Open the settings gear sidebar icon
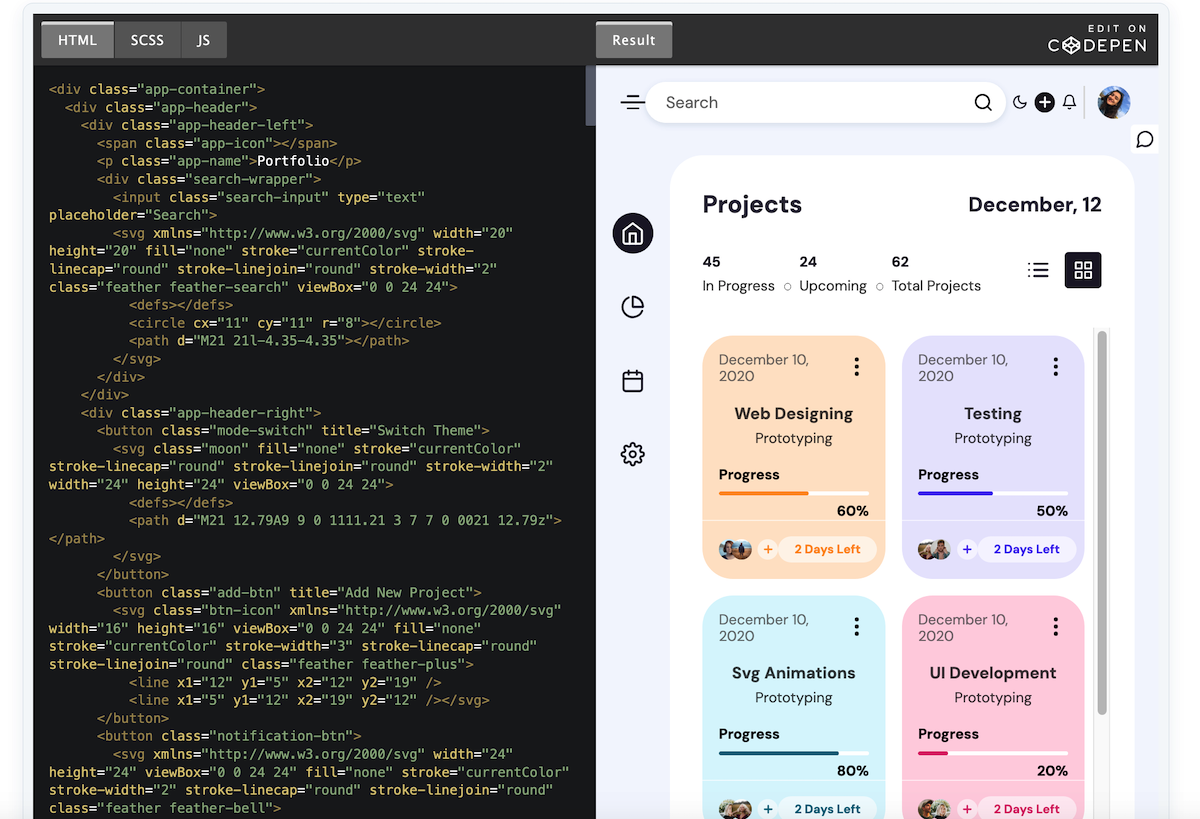 coord(632,454)
